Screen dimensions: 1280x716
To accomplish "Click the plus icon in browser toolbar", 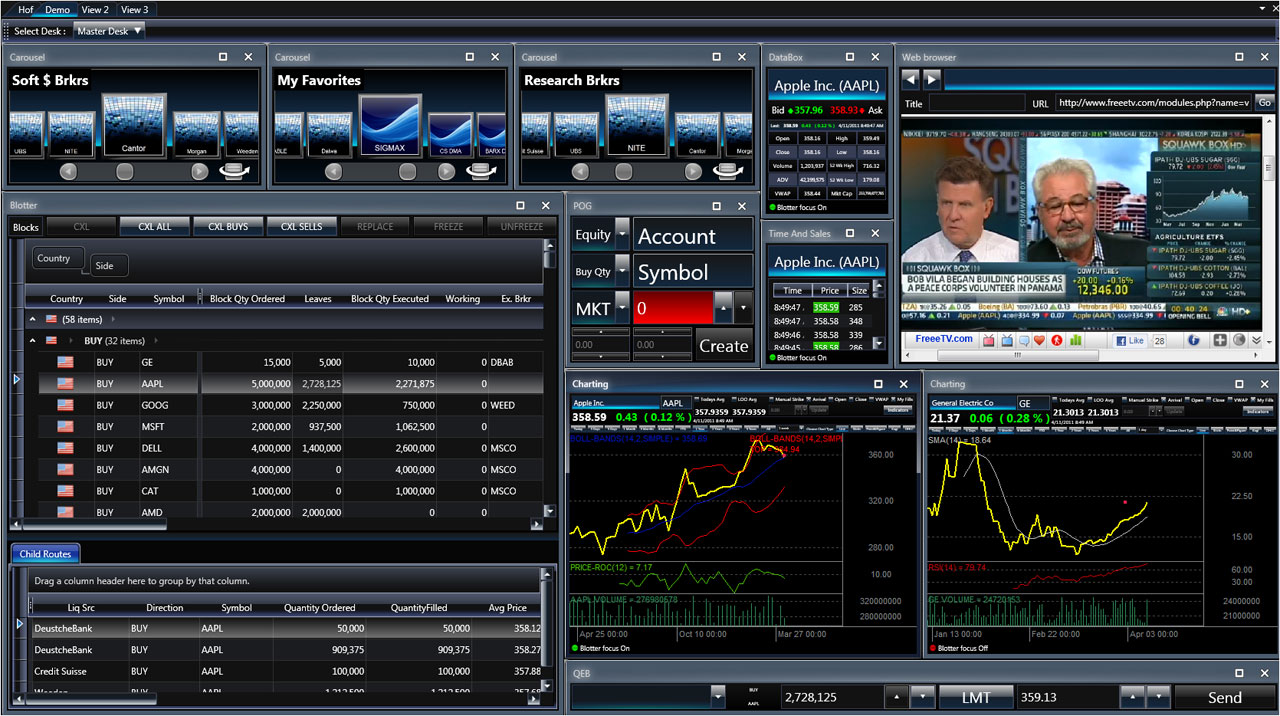I will click(1220, 340).
